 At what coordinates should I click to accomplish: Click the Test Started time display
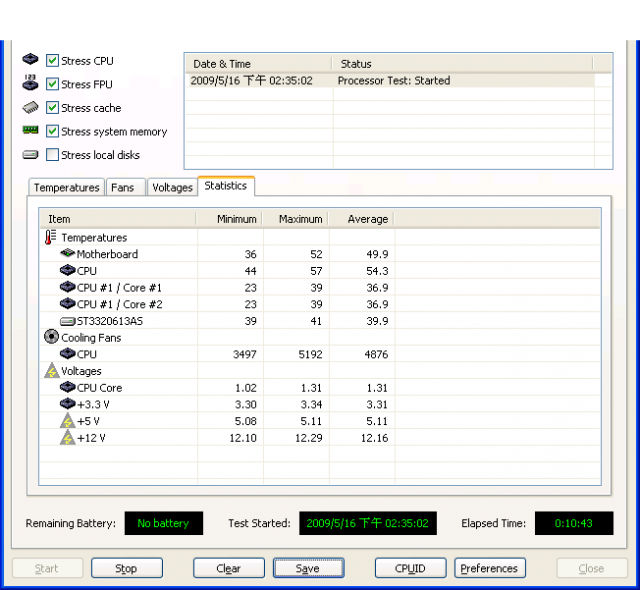[368, 523]
